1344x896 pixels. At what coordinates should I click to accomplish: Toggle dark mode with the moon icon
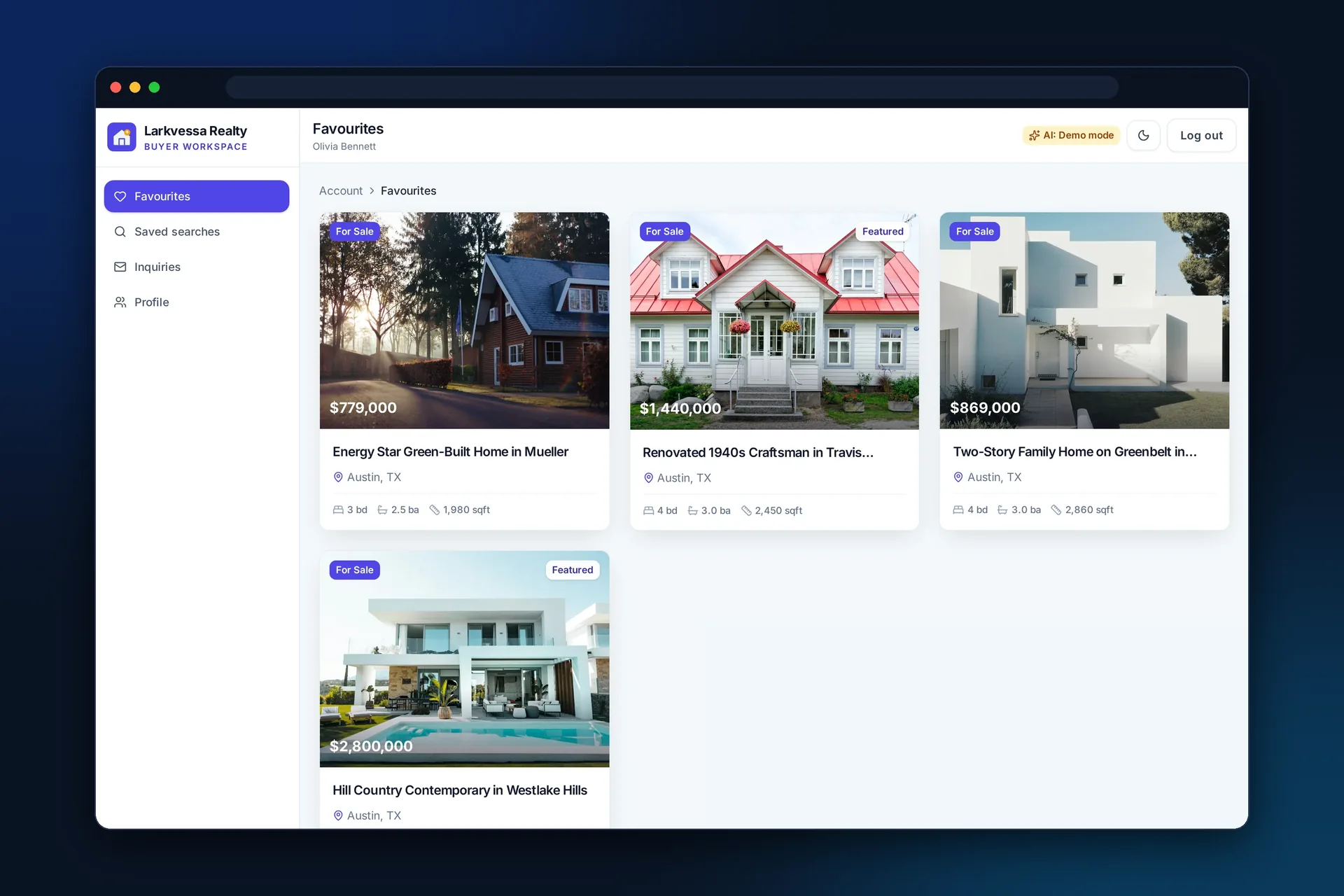[x=1144, y=136]
